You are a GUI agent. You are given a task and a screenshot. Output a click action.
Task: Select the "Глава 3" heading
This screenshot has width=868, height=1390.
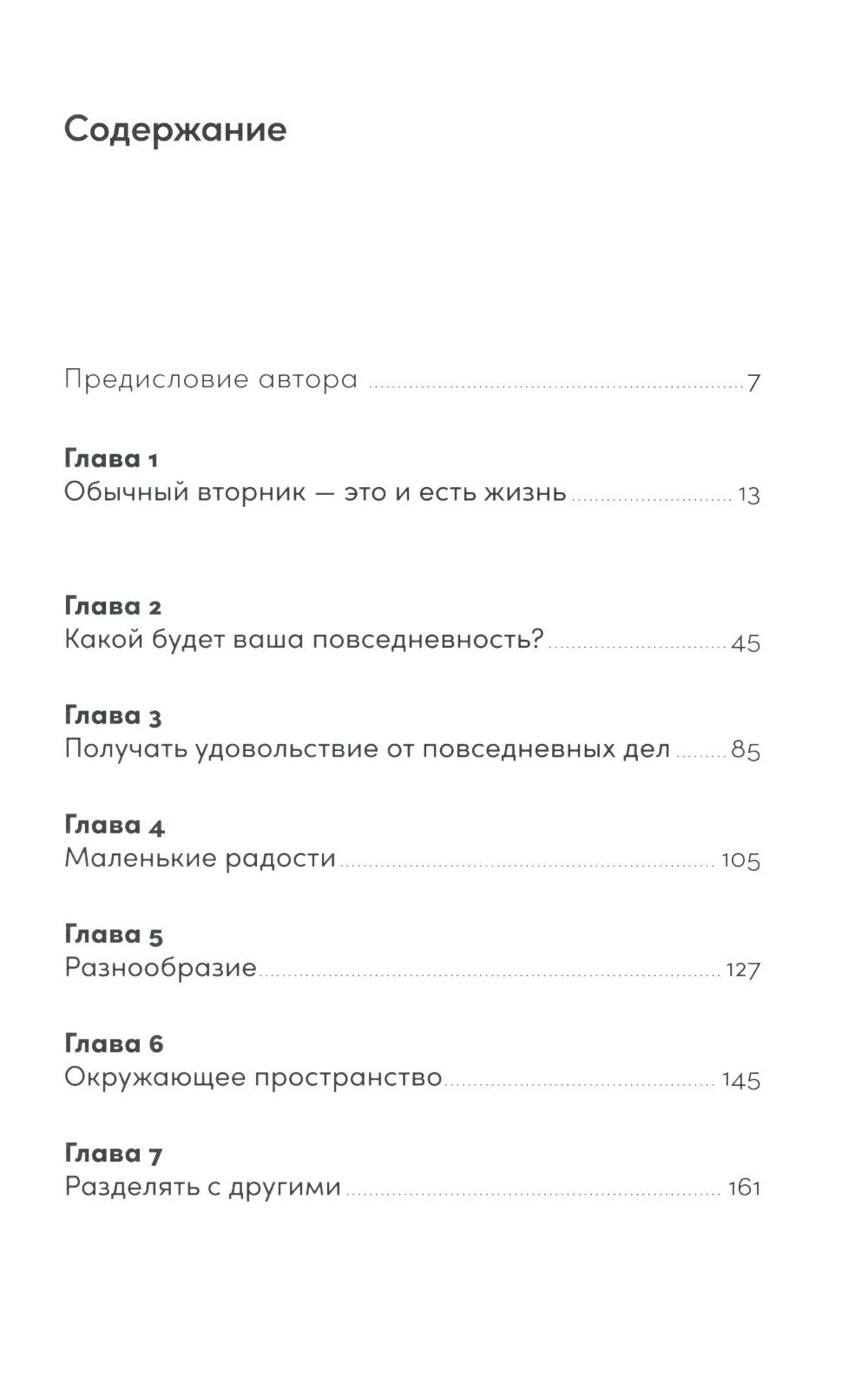[113, 715]
